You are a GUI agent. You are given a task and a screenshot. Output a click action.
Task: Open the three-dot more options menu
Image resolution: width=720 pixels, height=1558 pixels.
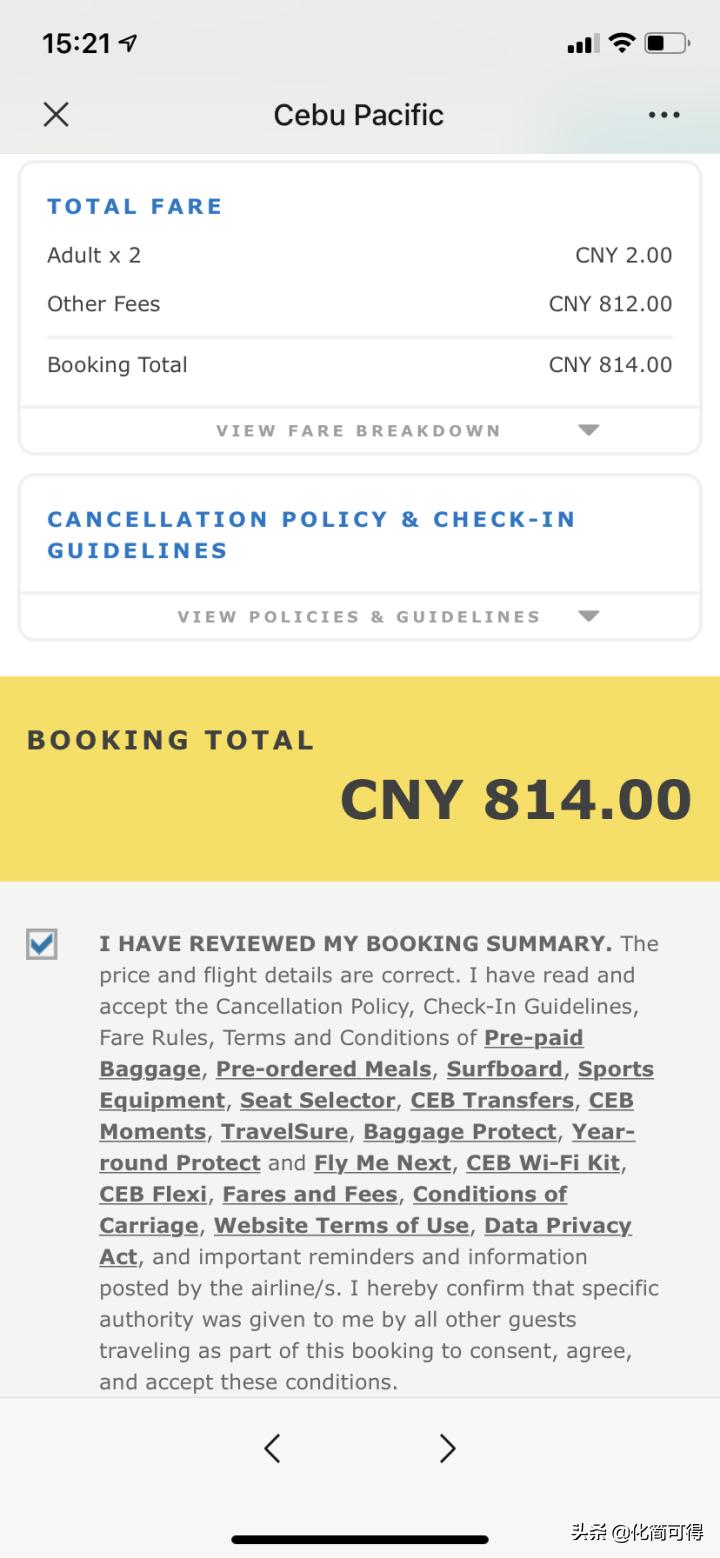point(664,115)
